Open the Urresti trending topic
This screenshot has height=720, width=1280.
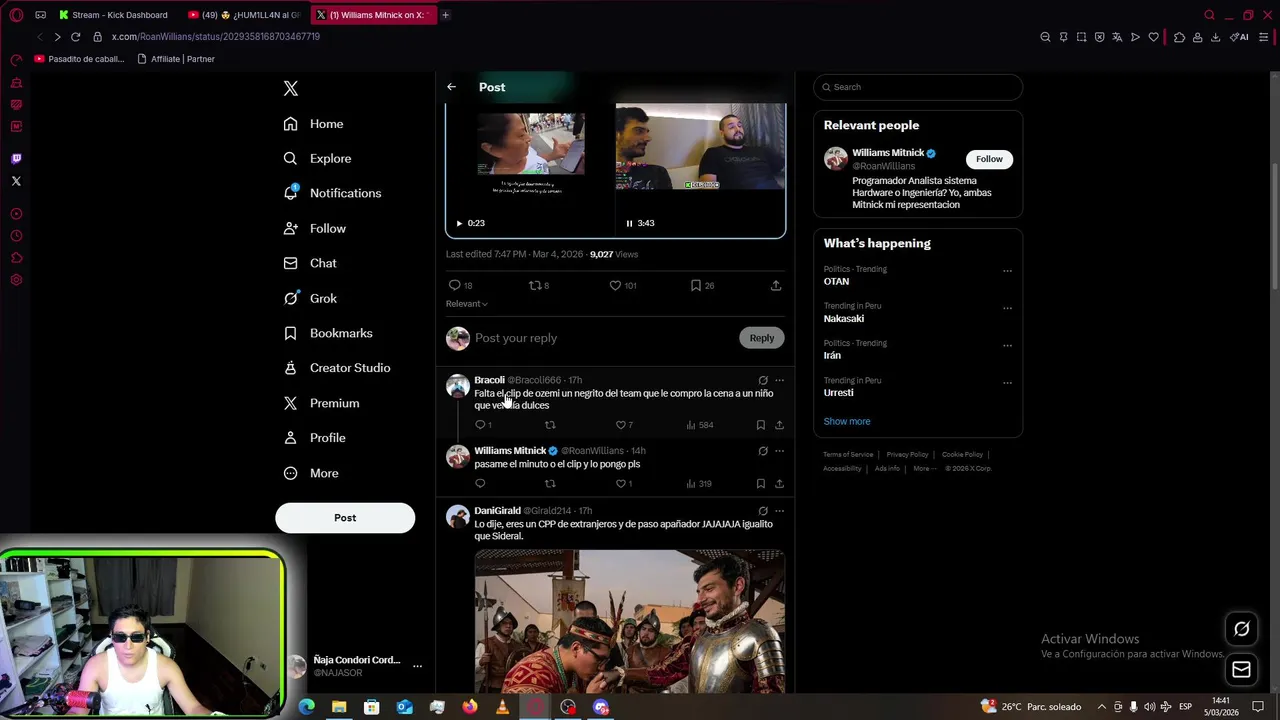coord(838,393)
